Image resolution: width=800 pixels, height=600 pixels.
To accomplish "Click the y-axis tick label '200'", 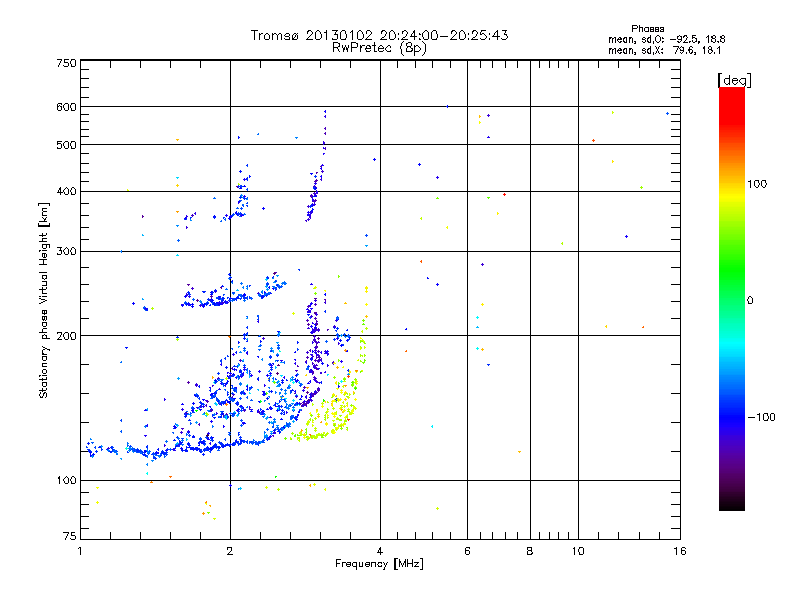I will click(66, 336).
